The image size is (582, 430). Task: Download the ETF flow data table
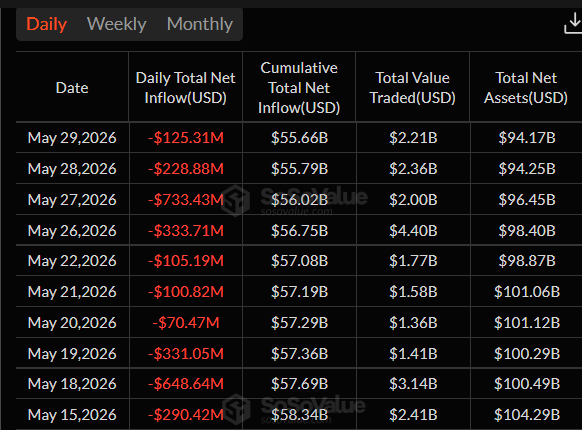click(x=573, y=24)
